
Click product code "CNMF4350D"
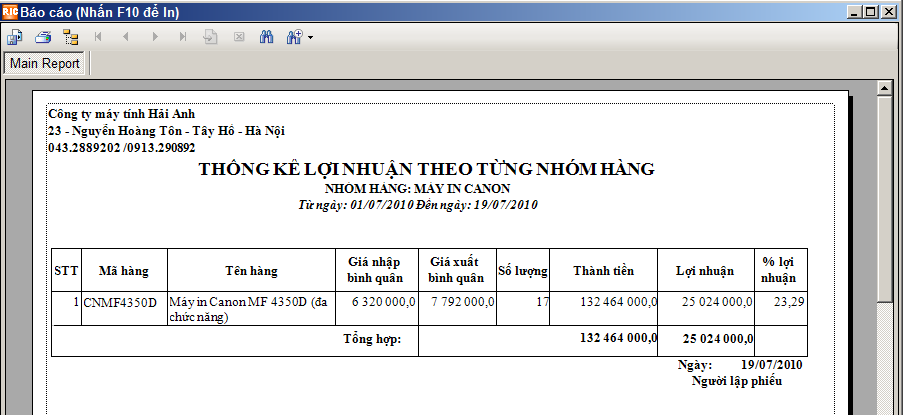click(x=120, y=302)
